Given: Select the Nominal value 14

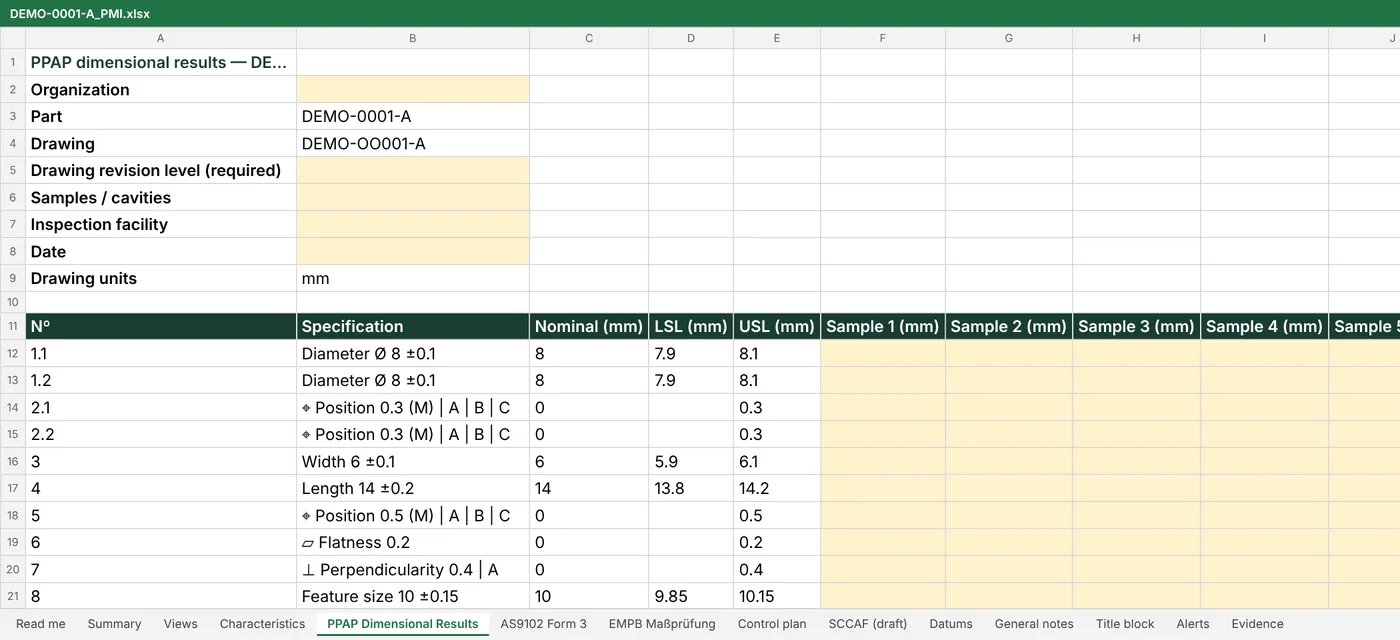Looking at the screenshot, I should [x=589, y=488].
